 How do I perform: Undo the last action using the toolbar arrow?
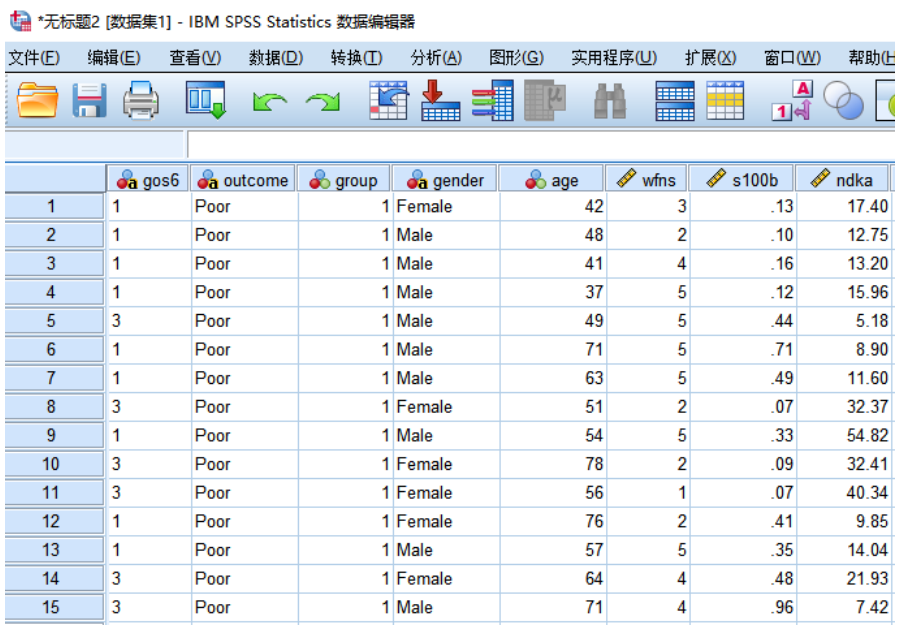click(263, 102)
